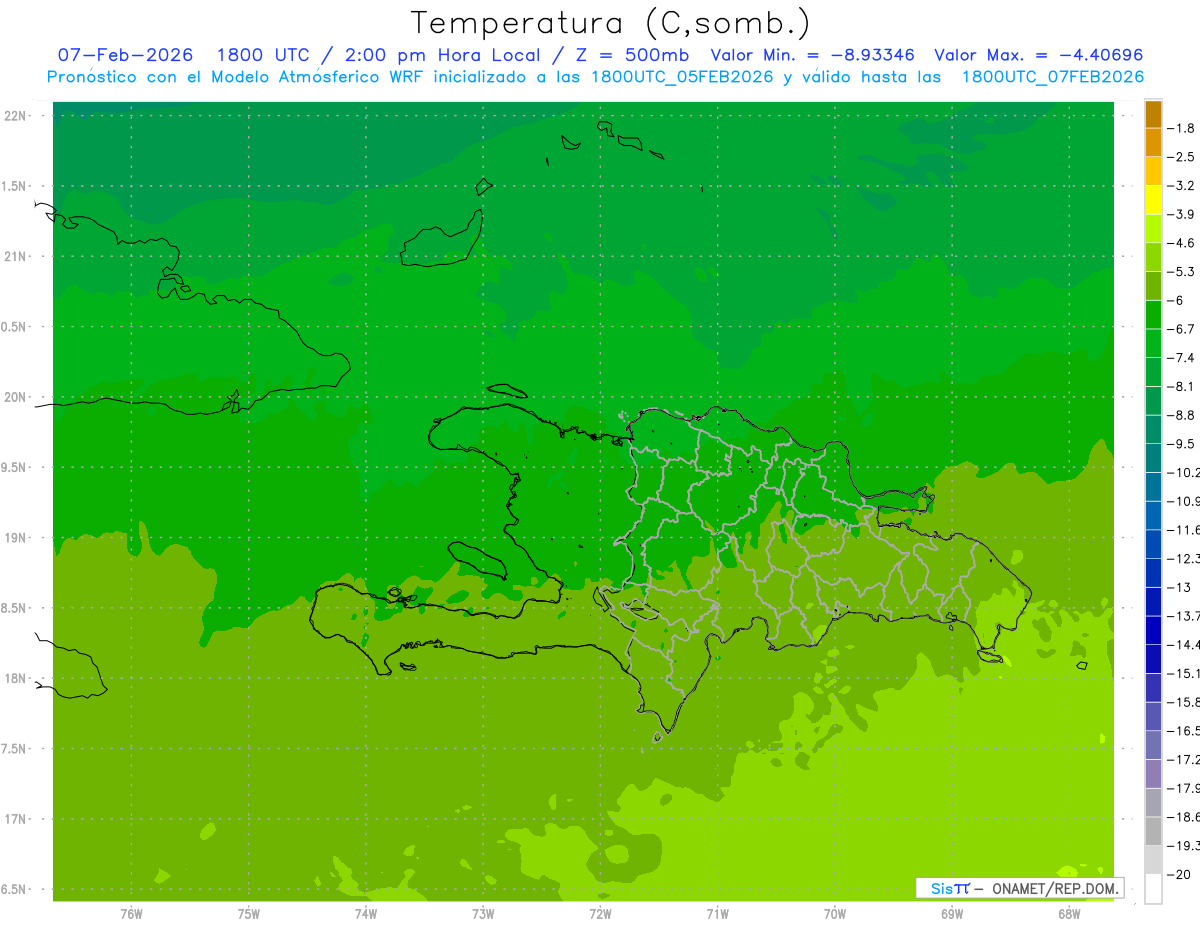Click the '-8.1' colorbar value
This screenshot has height=927, width=1200.
click(x=1182, y=386)
